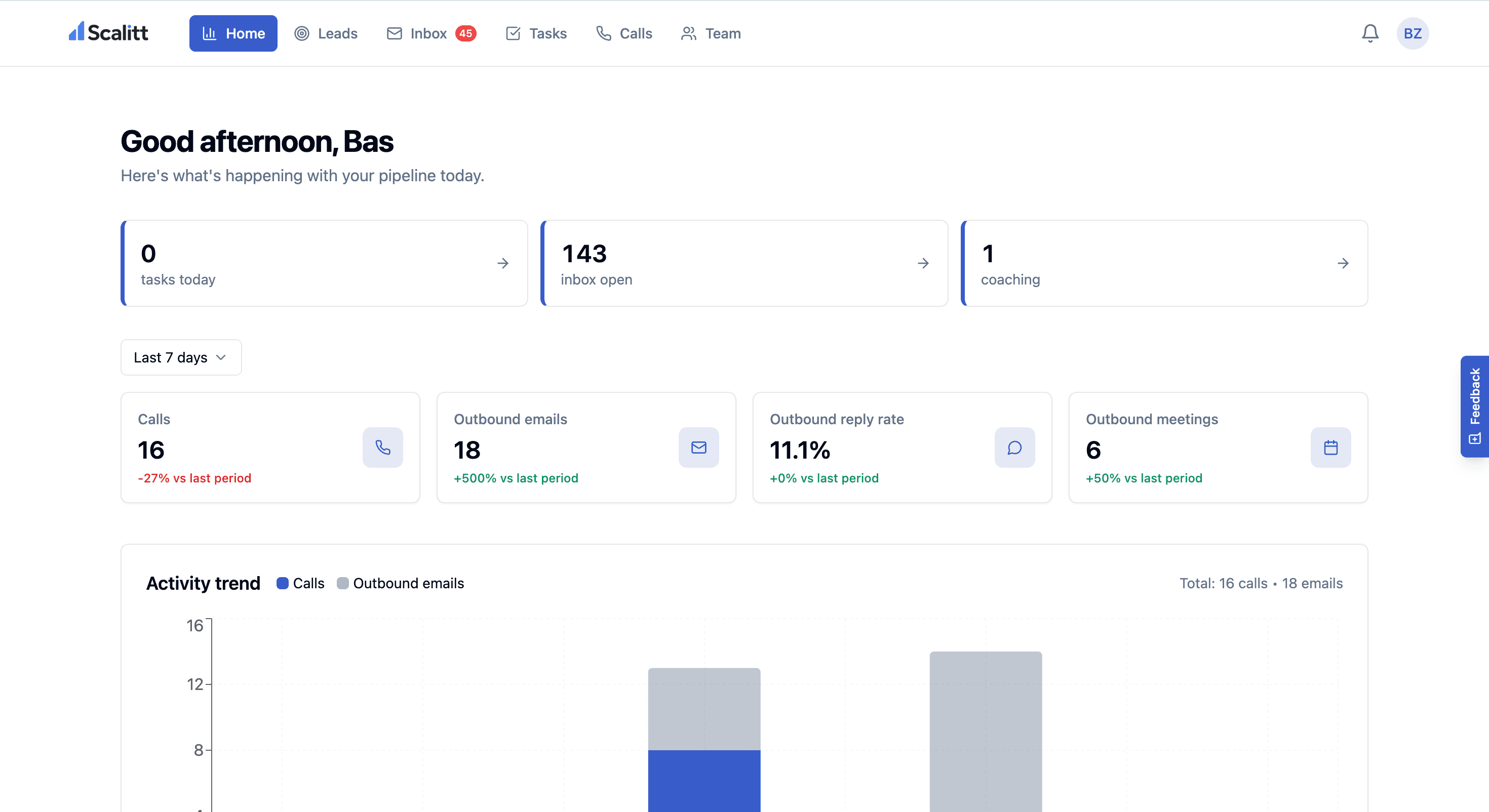Select the Leads target icon in navigation
This screenshot has width=1489, height=812.
(302, 33)
